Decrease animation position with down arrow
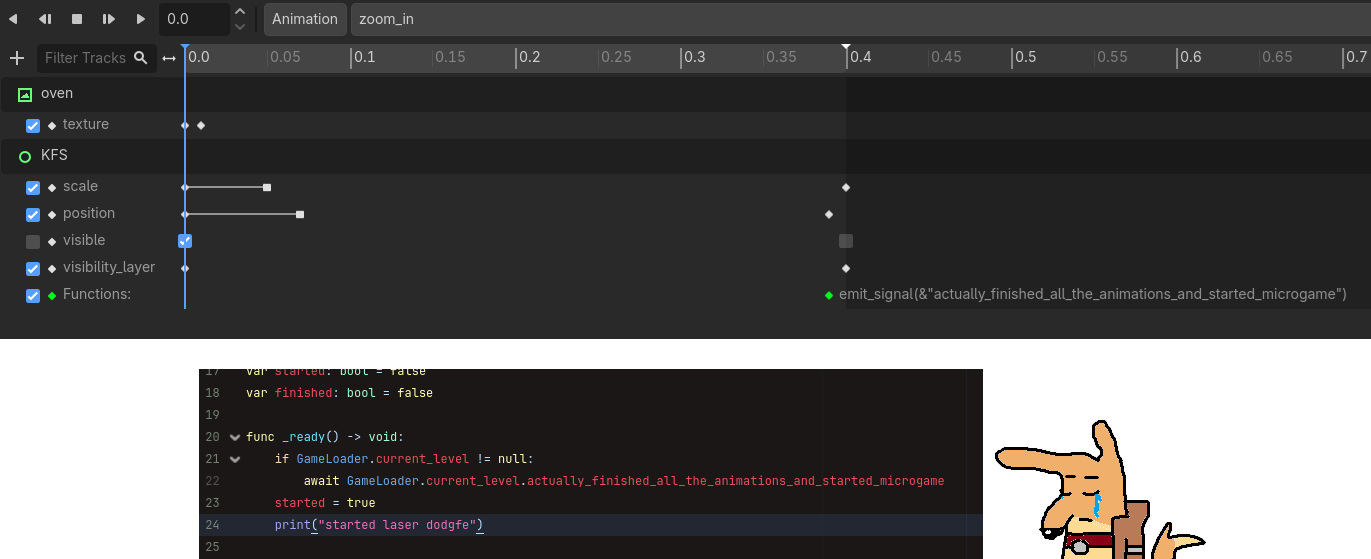Image resolution: width=1371 pixels, height=559 pixels. coord(240,26)
